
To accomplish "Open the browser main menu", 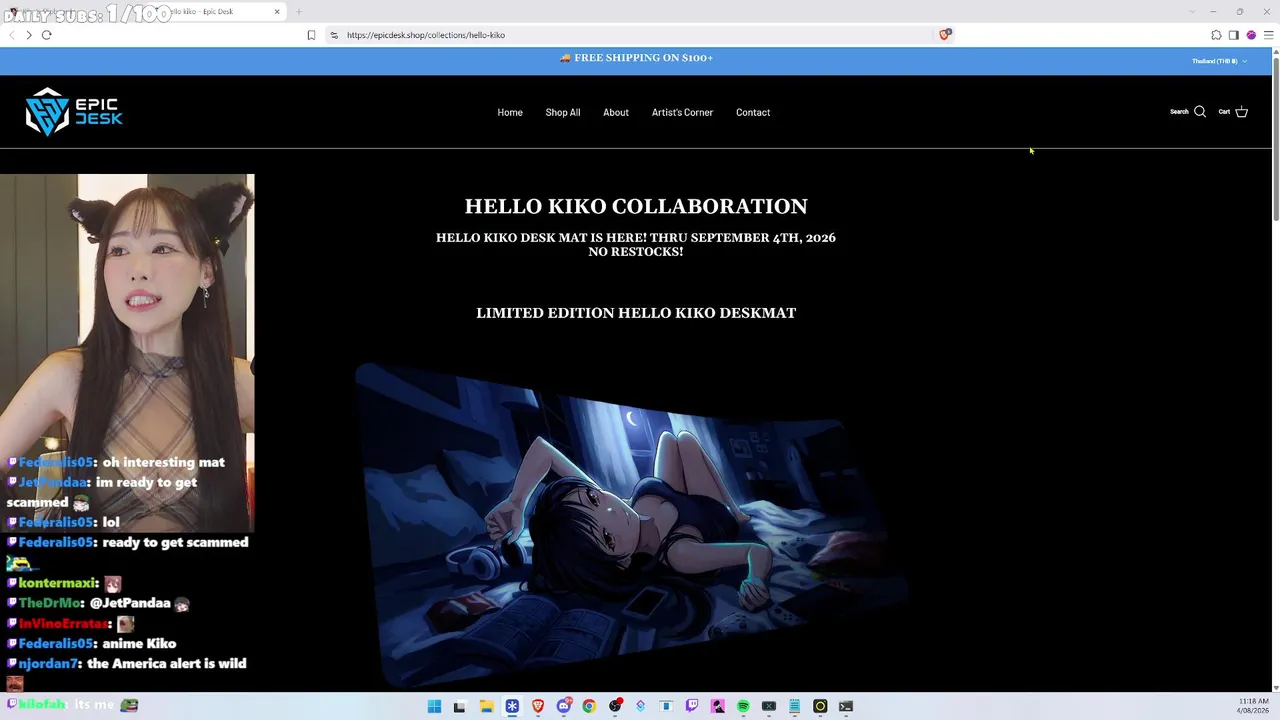I will 1268,35.
